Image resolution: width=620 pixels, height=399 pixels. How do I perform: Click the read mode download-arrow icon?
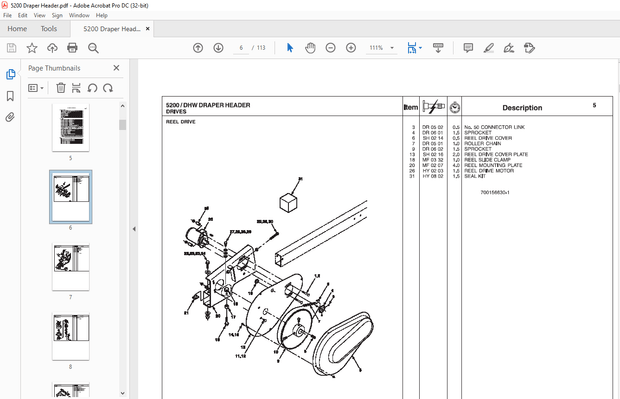[x=438, y=48]
